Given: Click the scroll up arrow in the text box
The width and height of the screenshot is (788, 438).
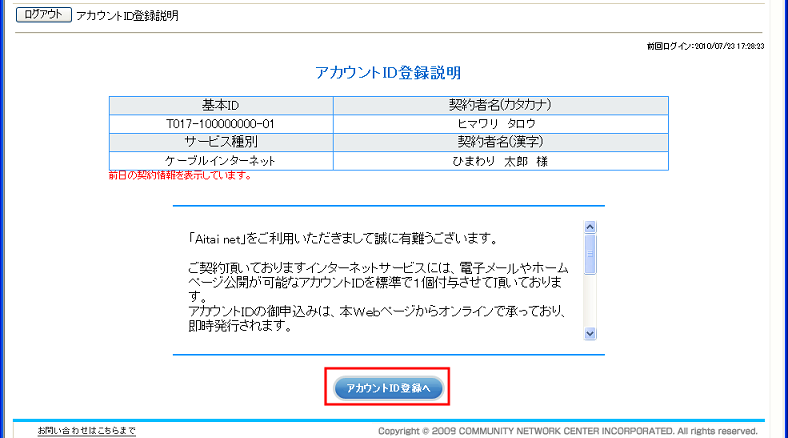Looking at the screenshot, I should pyautogui.click(x=589, y=227).
